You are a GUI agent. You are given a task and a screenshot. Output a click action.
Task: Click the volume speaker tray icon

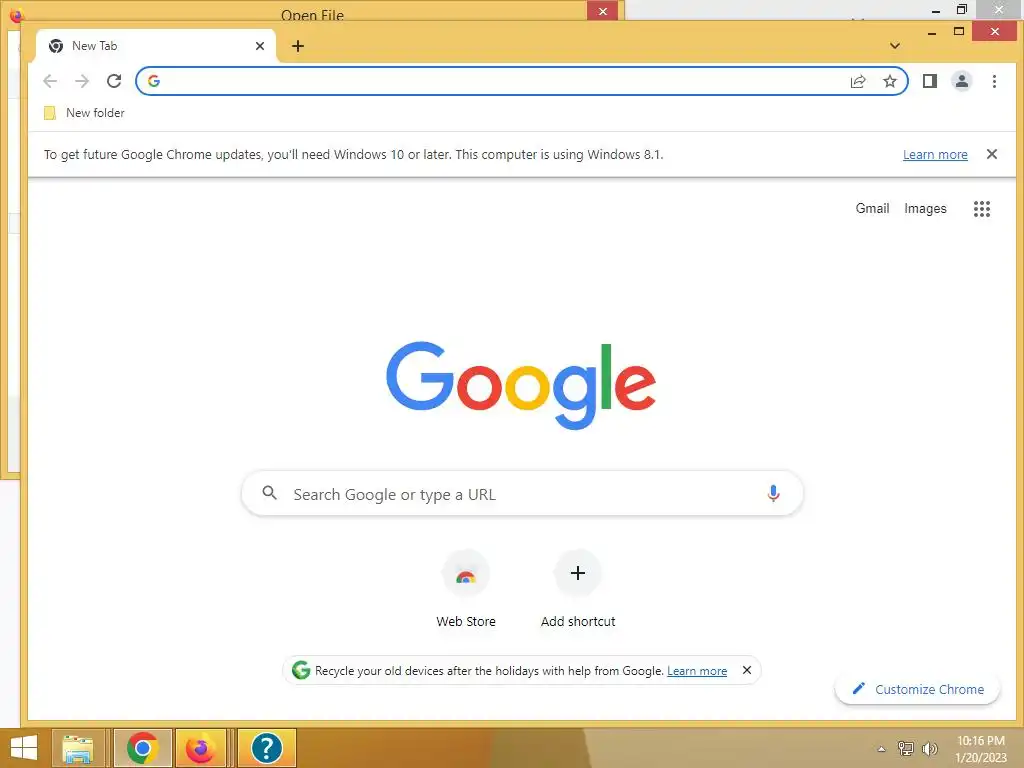(x=929, y=748)
